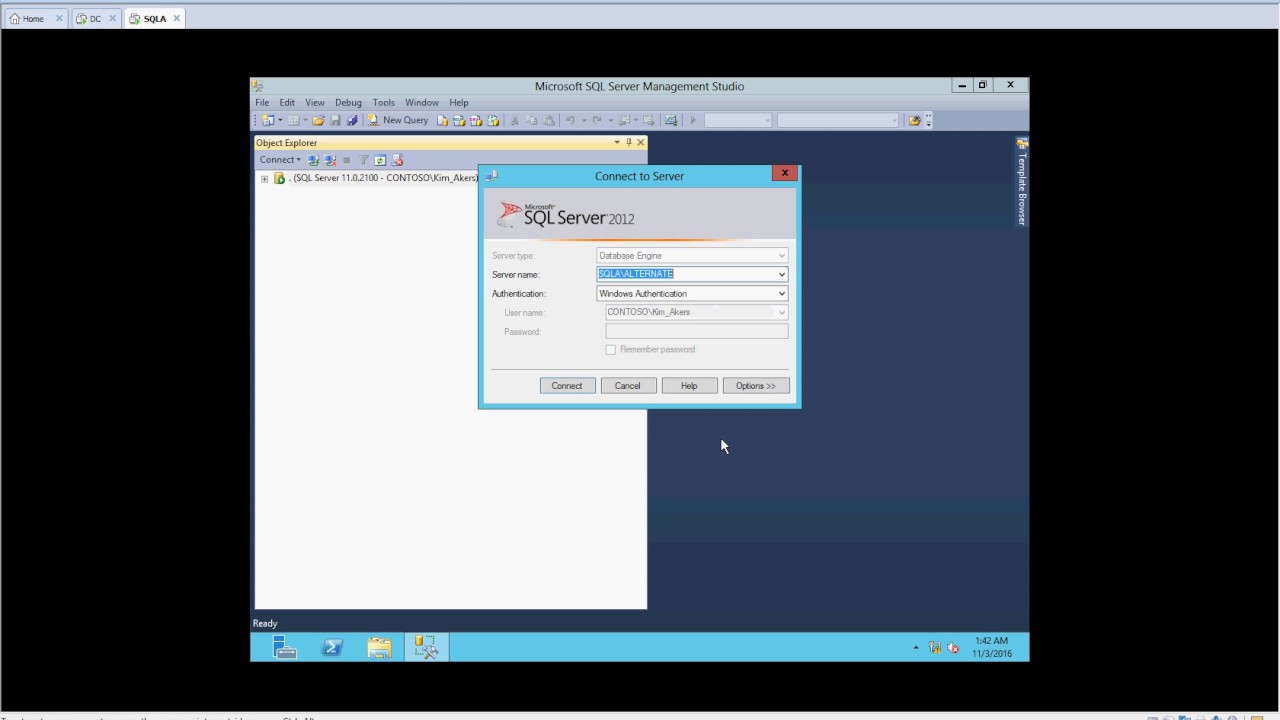Click Analysis Services XMLA Query icon
This screenshot has width=1280, height=720.
pos(493,120)
